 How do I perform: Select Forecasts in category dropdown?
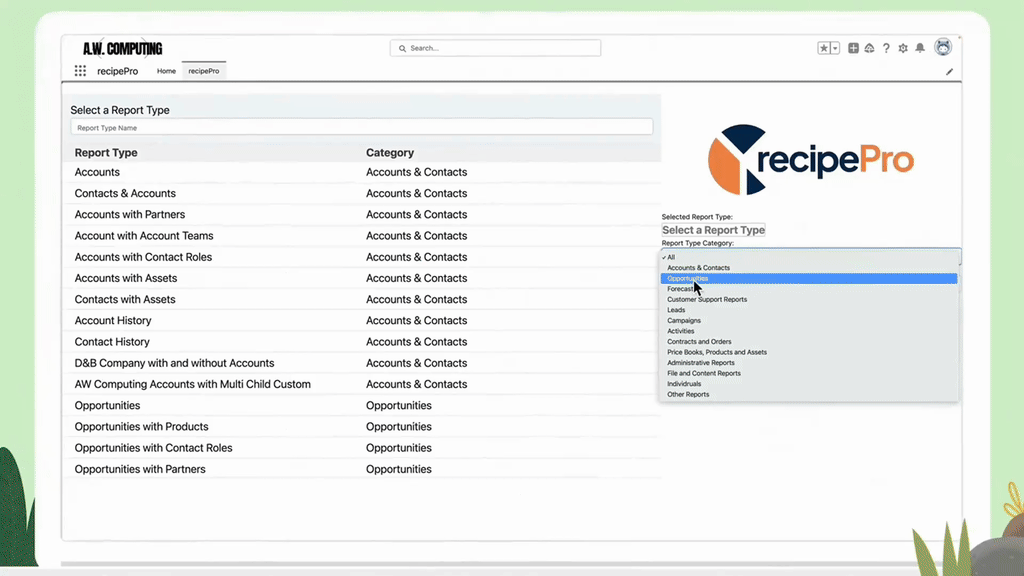point(809,289)
